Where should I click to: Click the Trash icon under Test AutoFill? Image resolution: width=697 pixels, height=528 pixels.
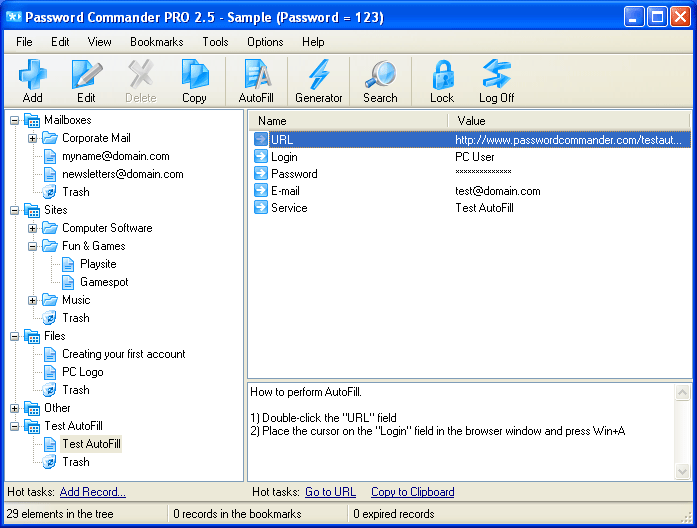coord(49,462)
